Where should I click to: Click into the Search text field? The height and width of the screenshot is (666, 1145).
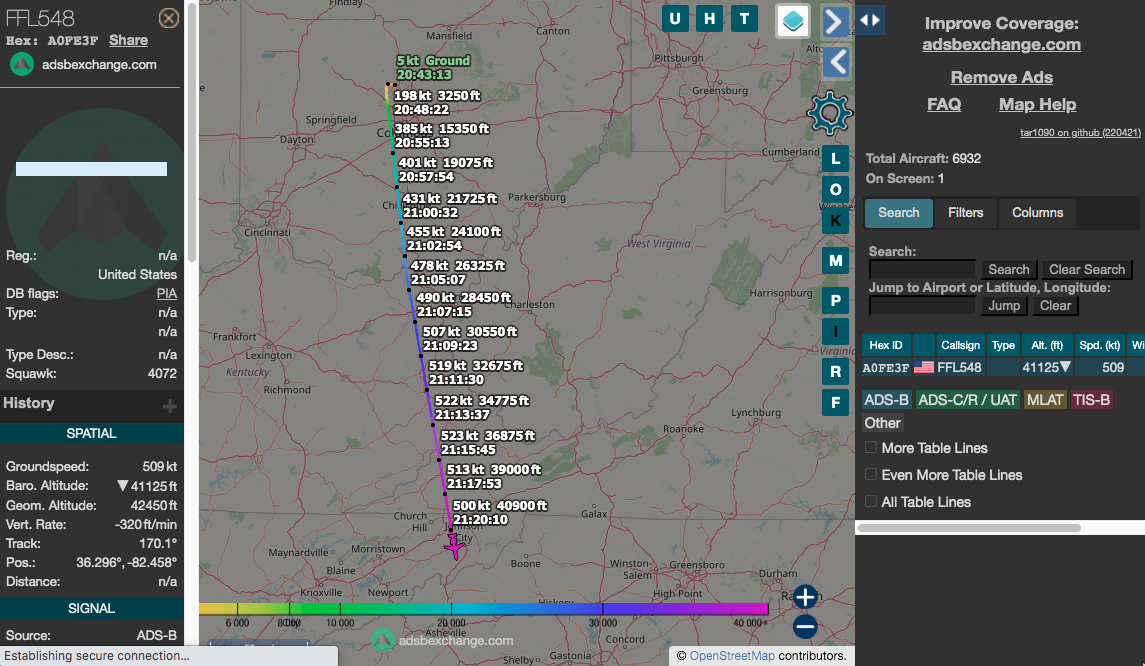pyautogui.click(x=922, y=269)
